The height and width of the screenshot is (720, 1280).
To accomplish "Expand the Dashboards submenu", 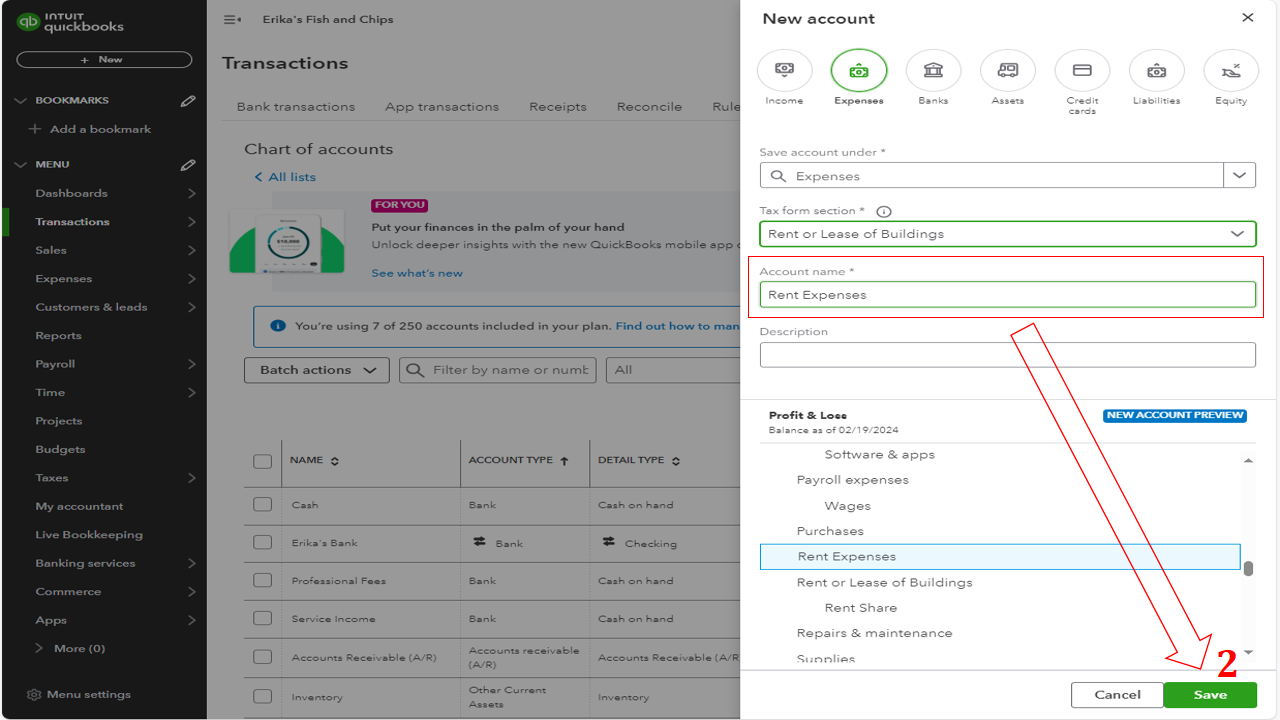I will click(x=191, y=193).
